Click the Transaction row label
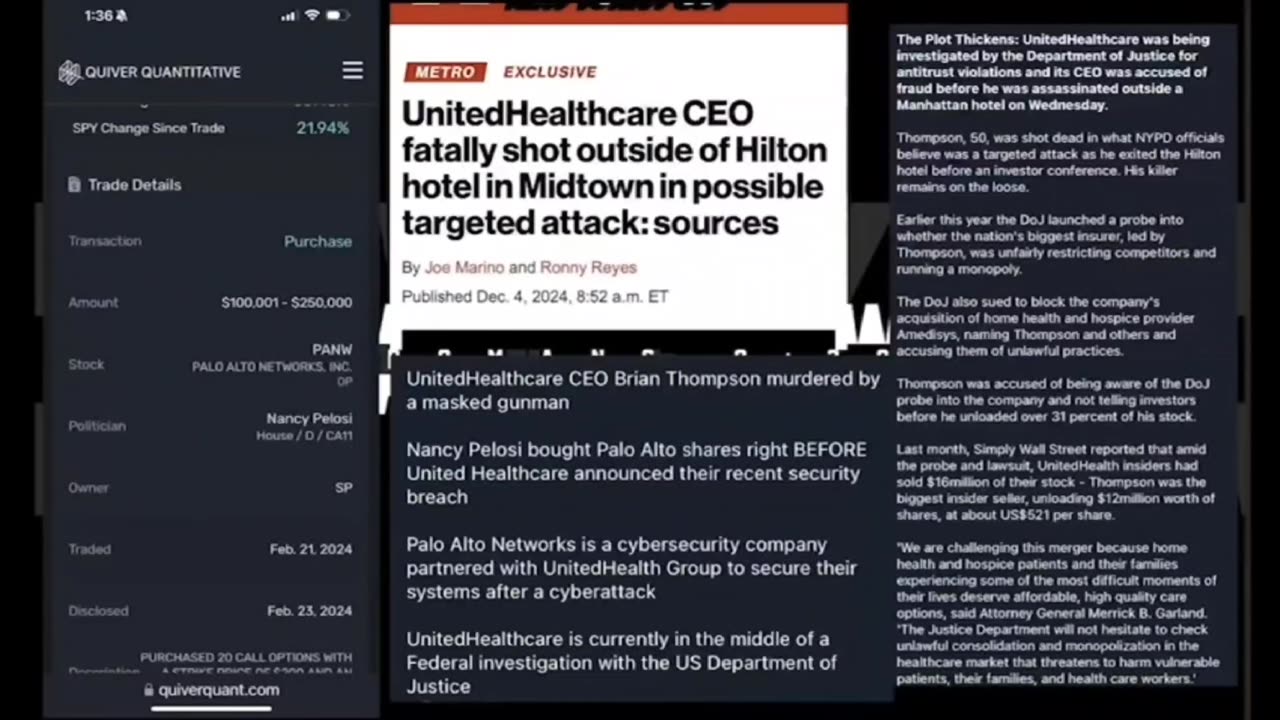This screenshot has height=720, width=1280. tap(105, 241)
